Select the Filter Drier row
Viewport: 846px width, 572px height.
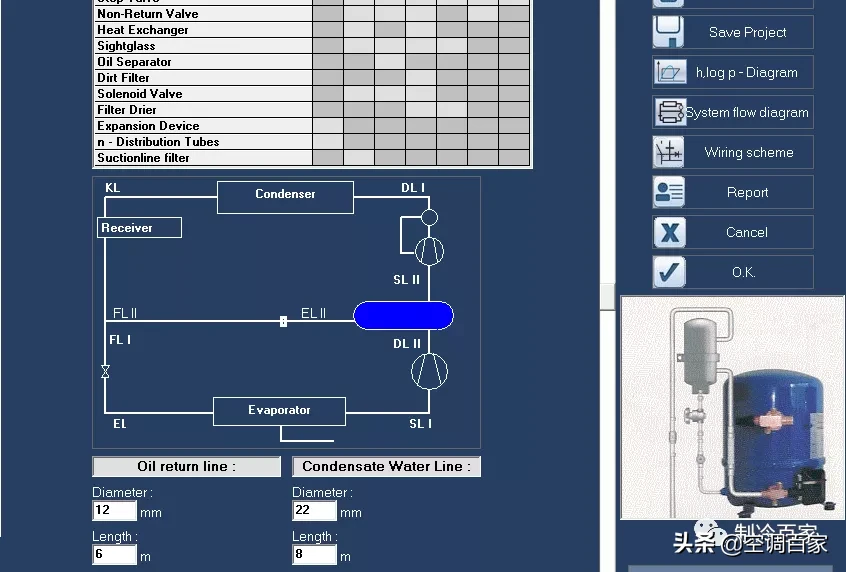(x=312, y=110)
